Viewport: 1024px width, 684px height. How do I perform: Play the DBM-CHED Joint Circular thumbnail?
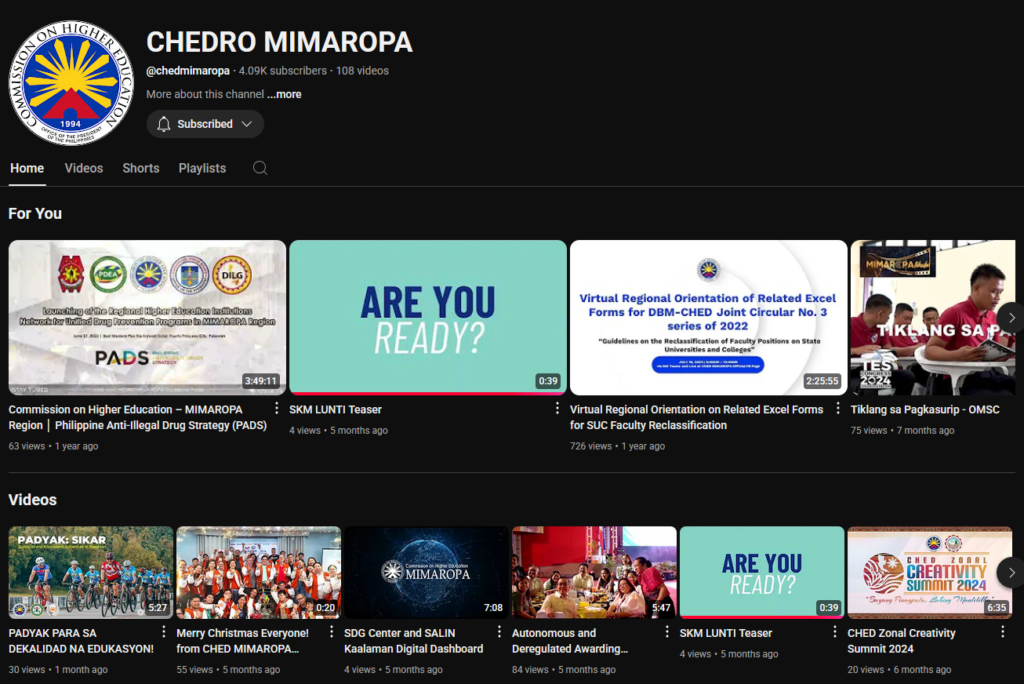point(709,318)
